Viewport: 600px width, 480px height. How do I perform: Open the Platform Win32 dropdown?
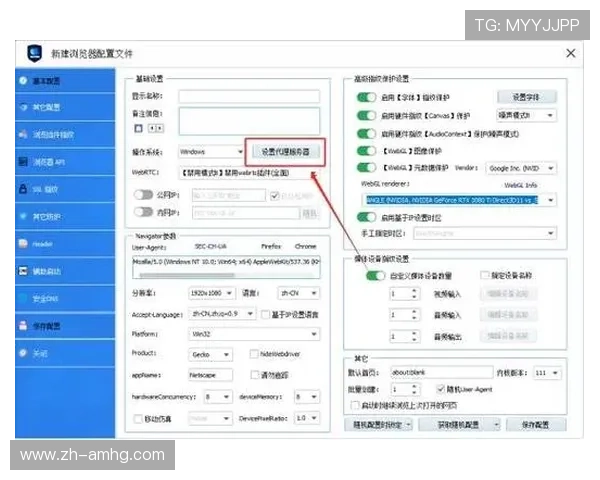click(x=254, y=334)
